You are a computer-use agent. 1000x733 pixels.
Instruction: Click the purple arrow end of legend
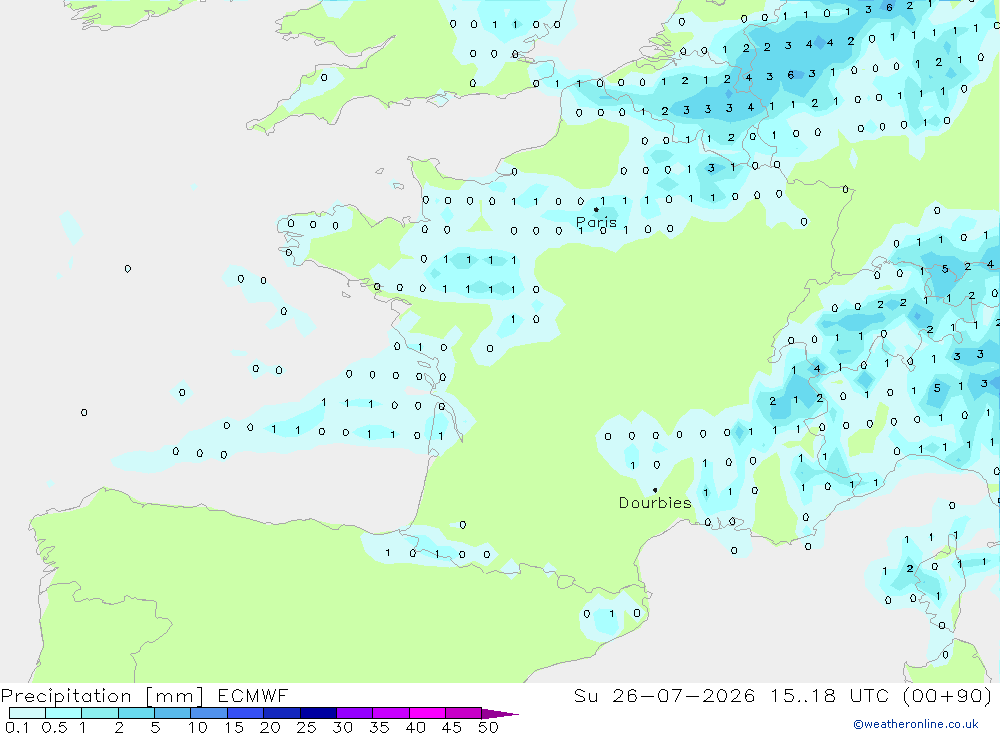pos(500,714)
